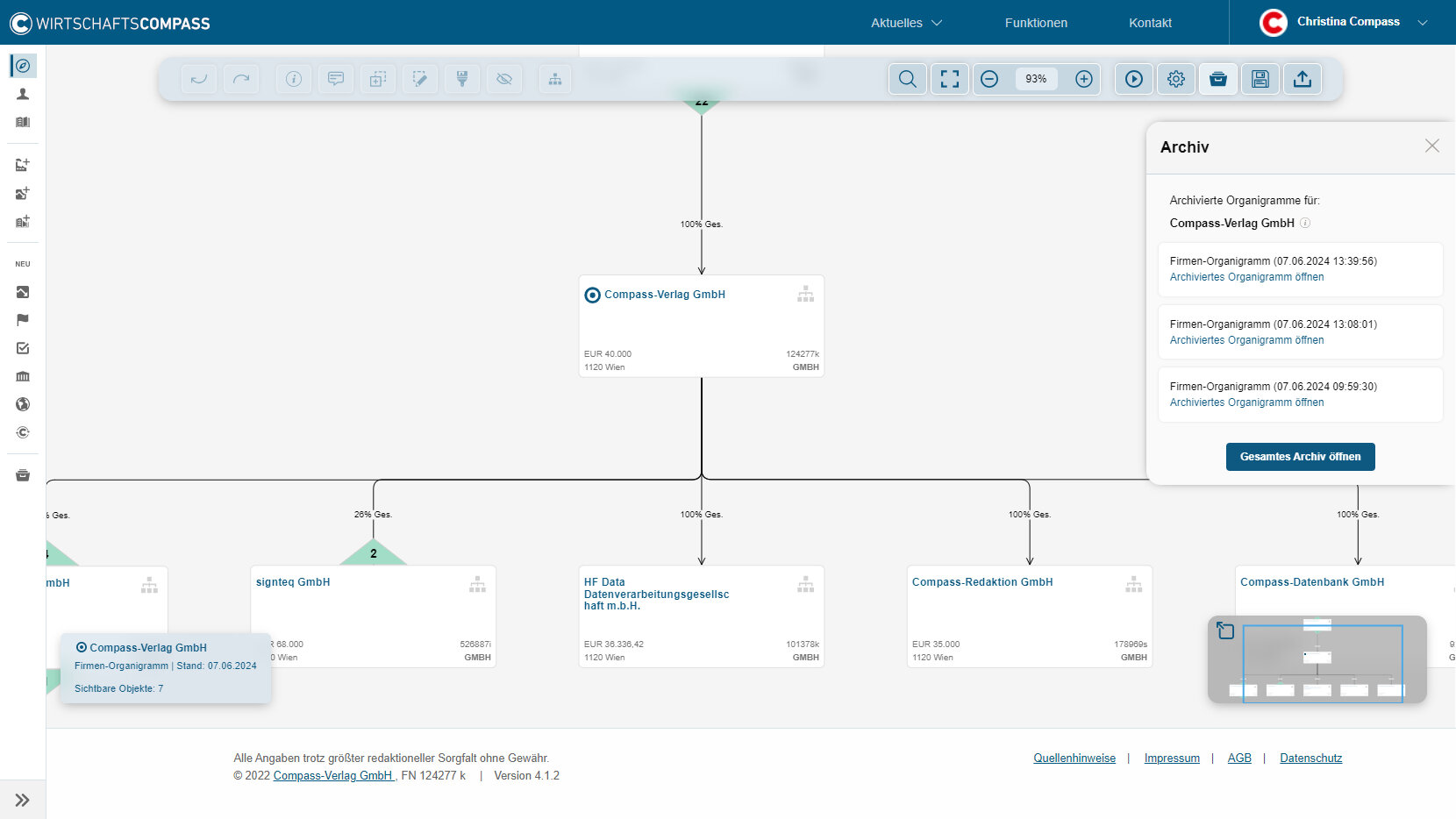Click hierarchy icon on HF Data card
The width and height of the screenshot is (1456, 819).
coord(805,584)
